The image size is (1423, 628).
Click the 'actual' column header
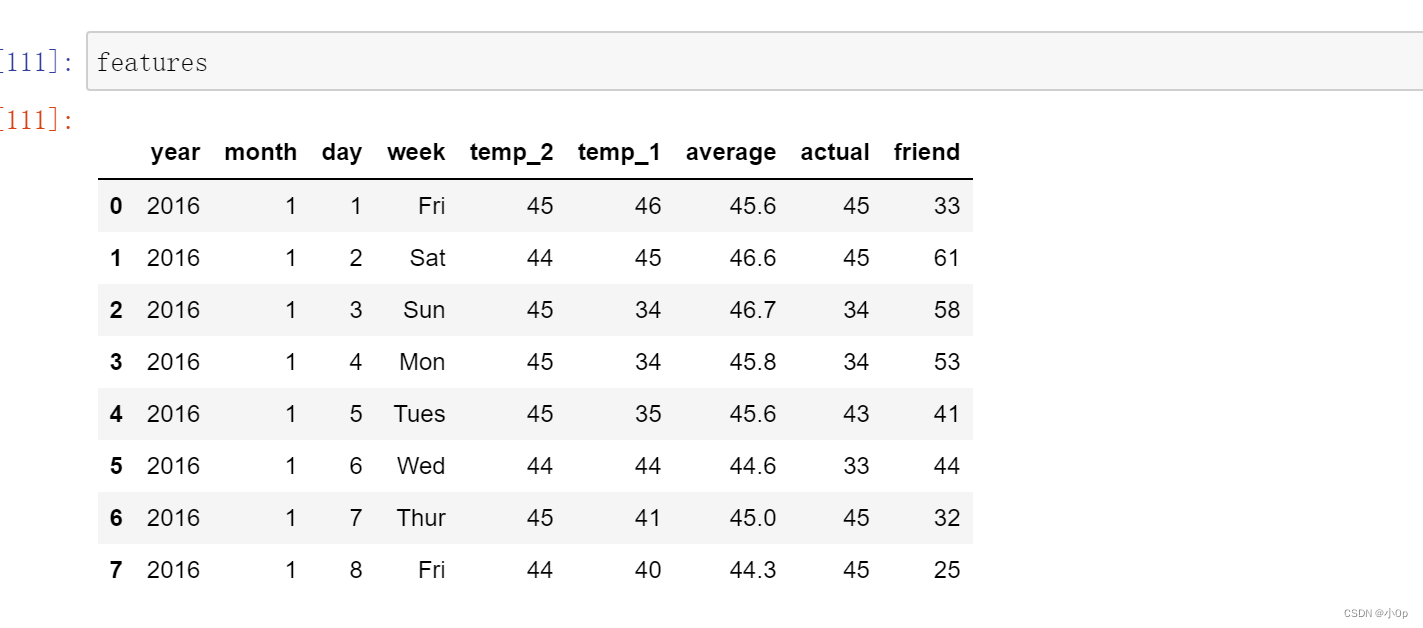point(835,152)
